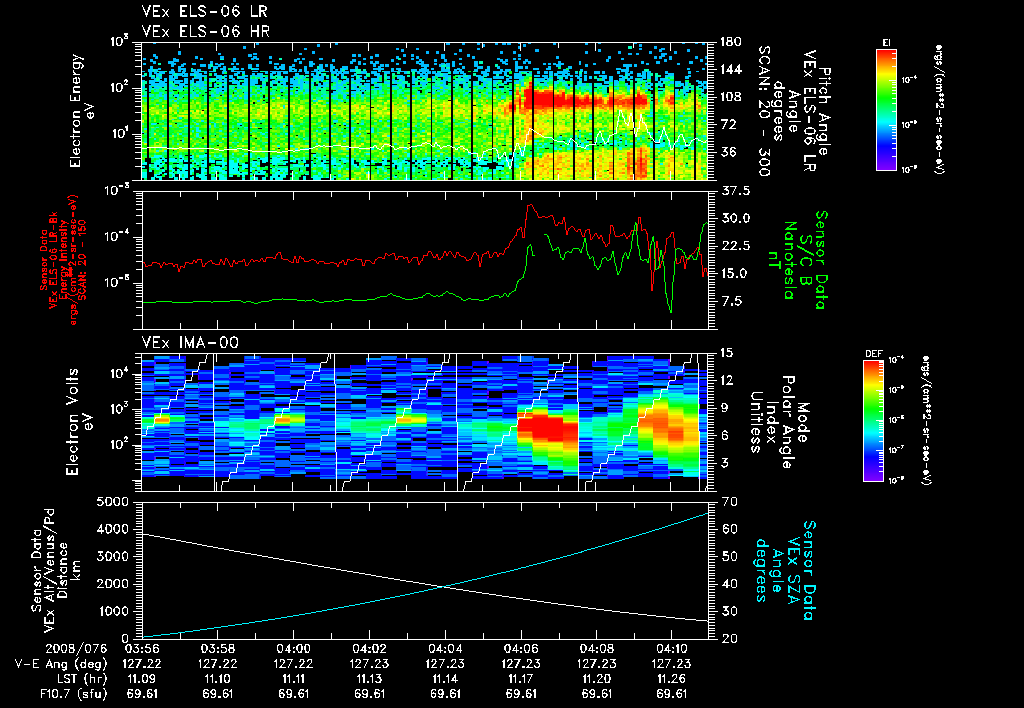Click the 'F10.7 (sfu)' row label
Viewport: 1024px width, 708px height.
(71, 694)
